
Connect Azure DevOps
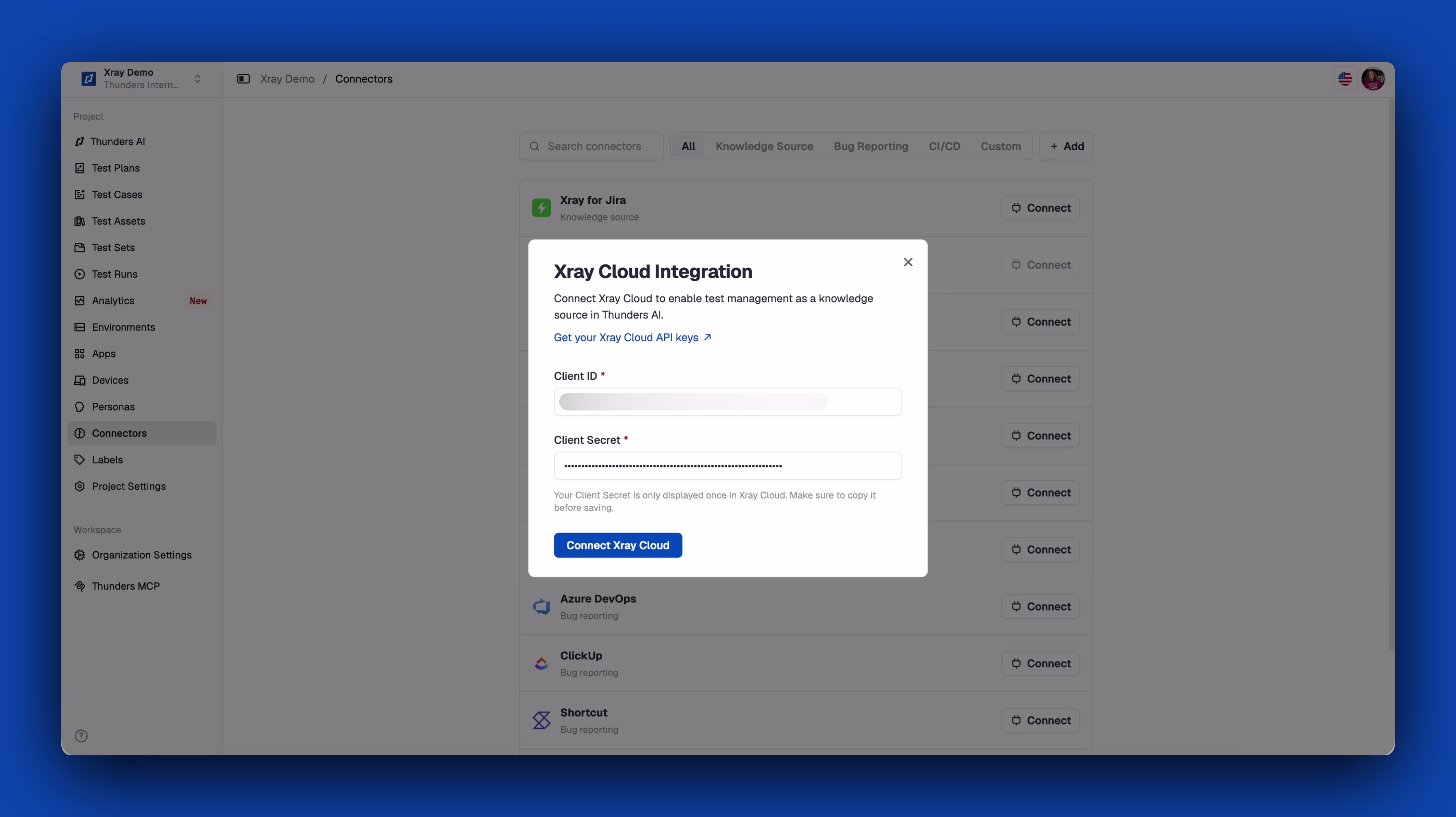(1041, 607)
